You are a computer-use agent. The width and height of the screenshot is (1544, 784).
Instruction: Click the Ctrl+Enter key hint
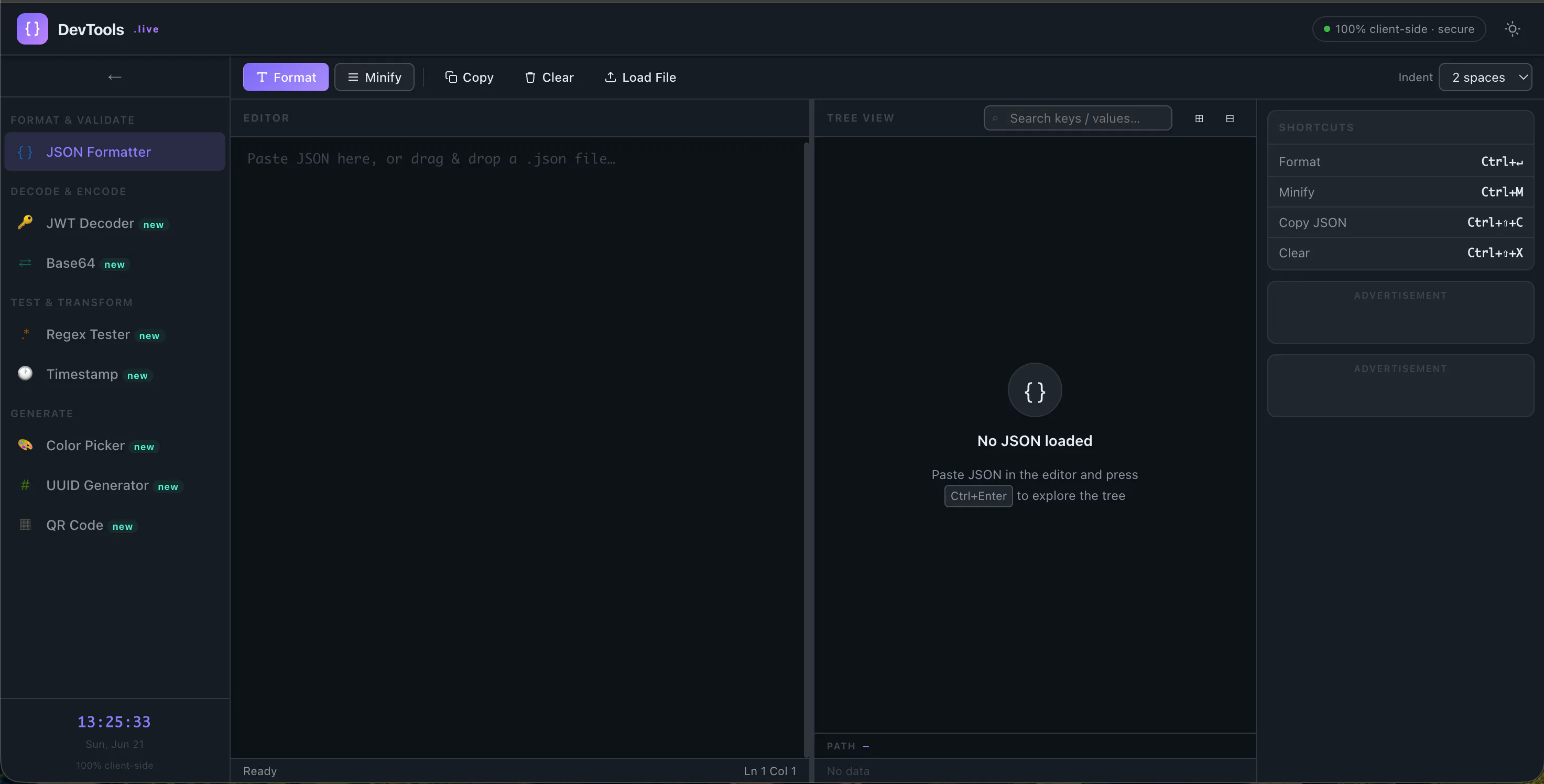(x=978, y=496)
